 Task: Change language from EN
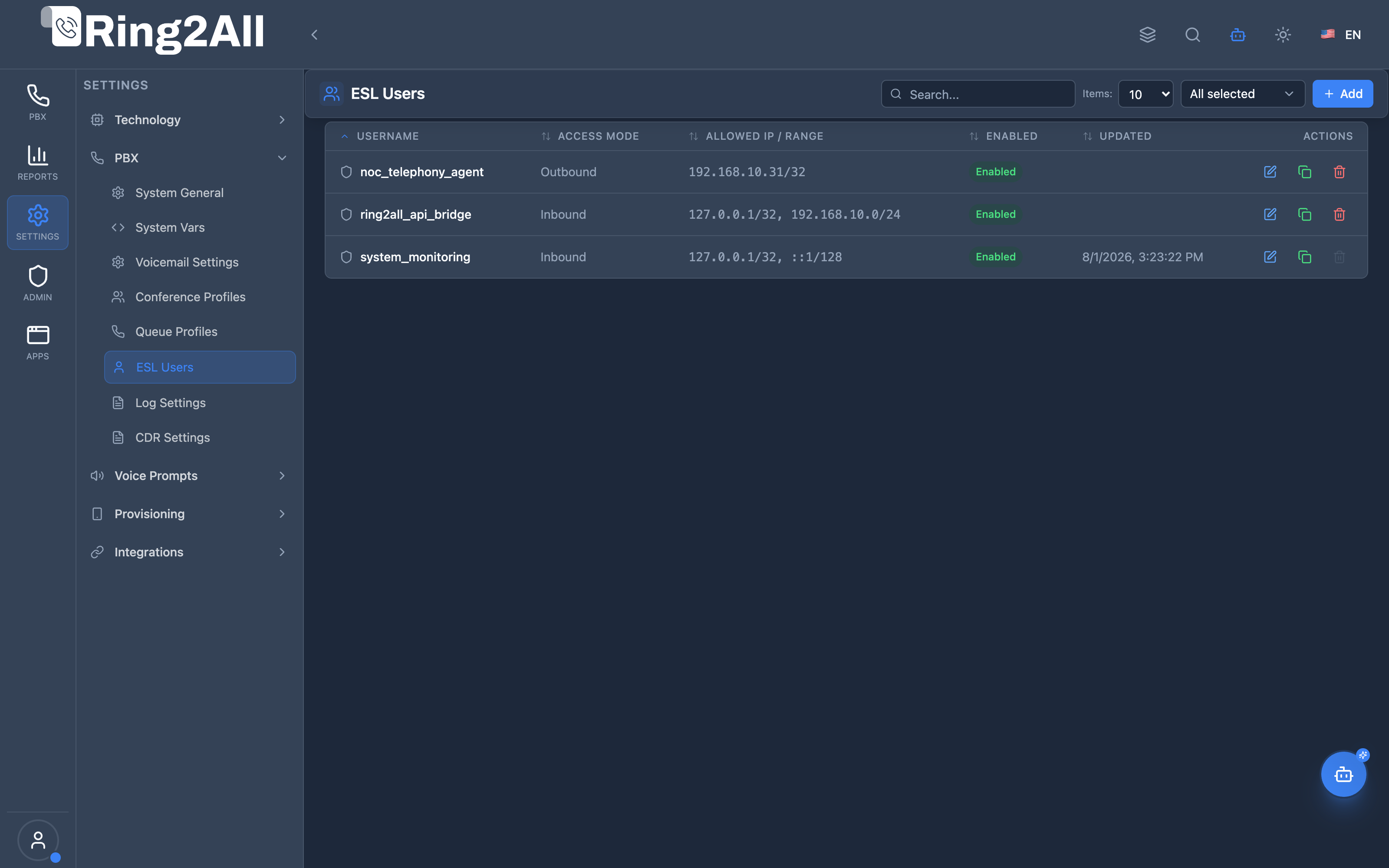point(1340,34)
